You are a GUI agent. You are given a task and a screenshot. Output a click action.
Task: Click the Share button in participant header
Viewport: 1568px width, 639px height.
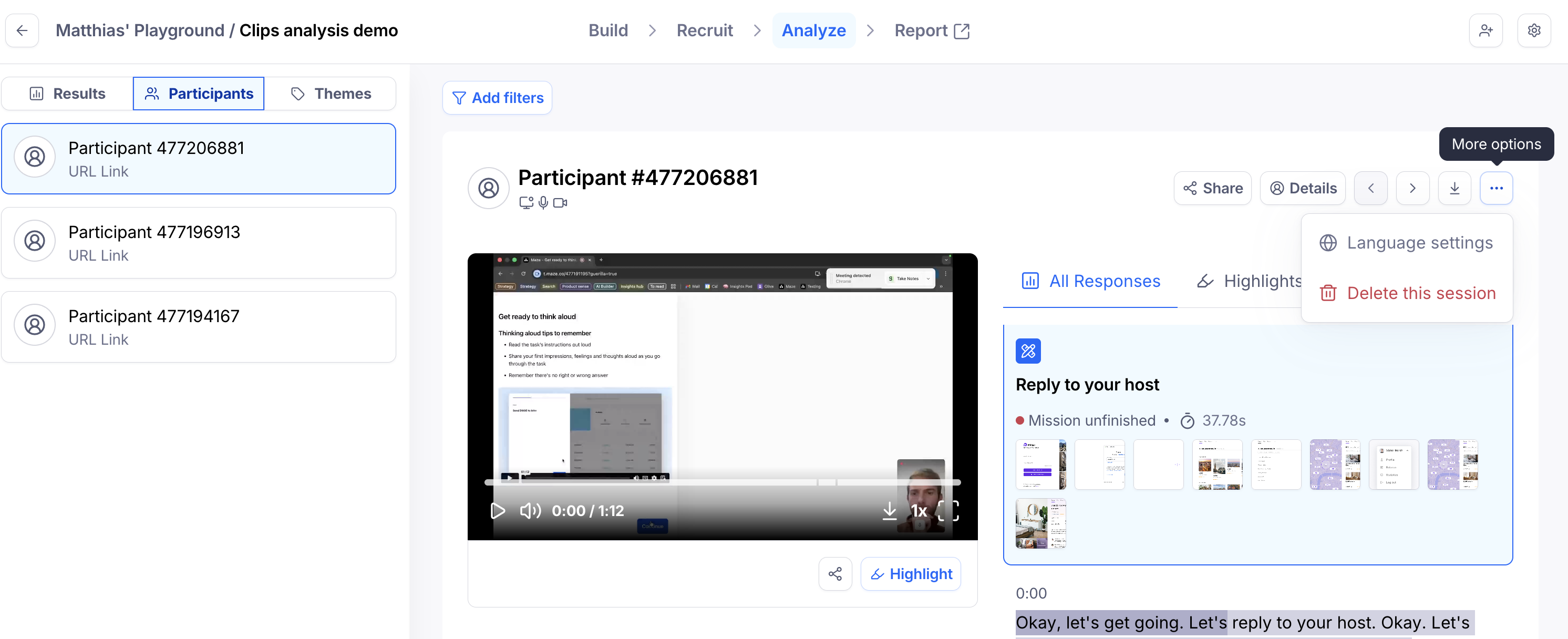pyautogui.click(x=1213, y=189)
